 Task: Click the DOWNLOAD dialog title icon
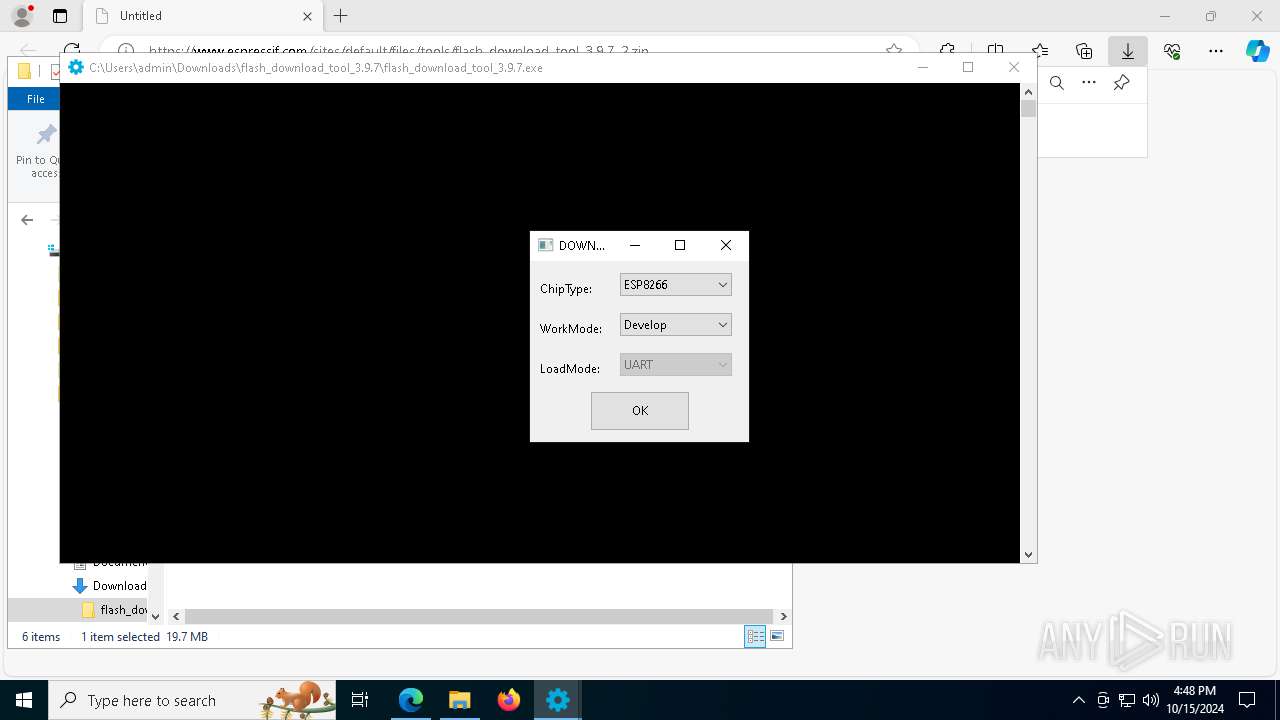[x=545, y=245]
